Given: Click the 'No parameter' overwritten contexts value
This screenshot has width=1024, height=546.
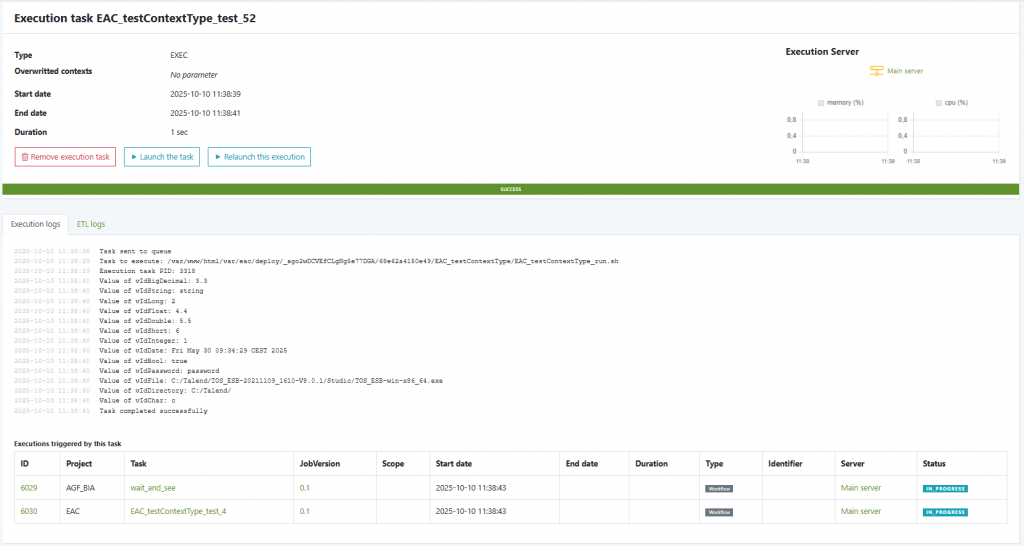Looking at the screenshot, I should click(x=194, y=75).
